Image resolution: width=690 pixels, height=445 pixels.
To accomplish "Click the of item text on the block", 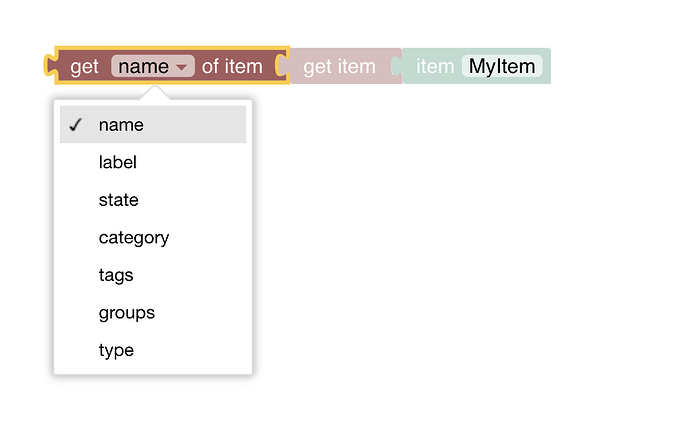I will [232, 67].
